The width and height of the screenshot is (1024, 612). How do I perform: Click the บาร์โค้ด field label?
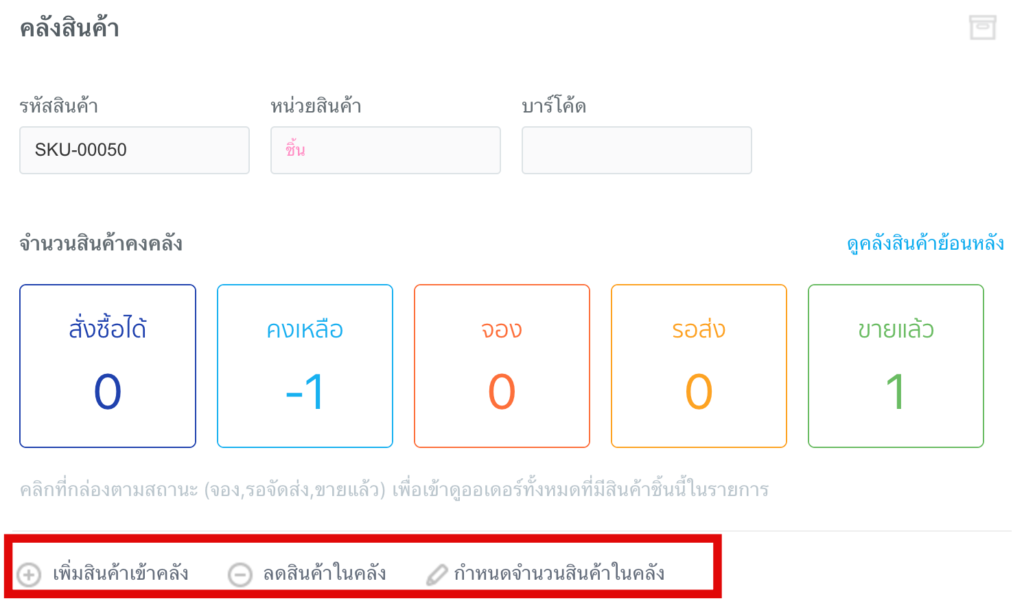pyautogui.click(x=554, y=105)
